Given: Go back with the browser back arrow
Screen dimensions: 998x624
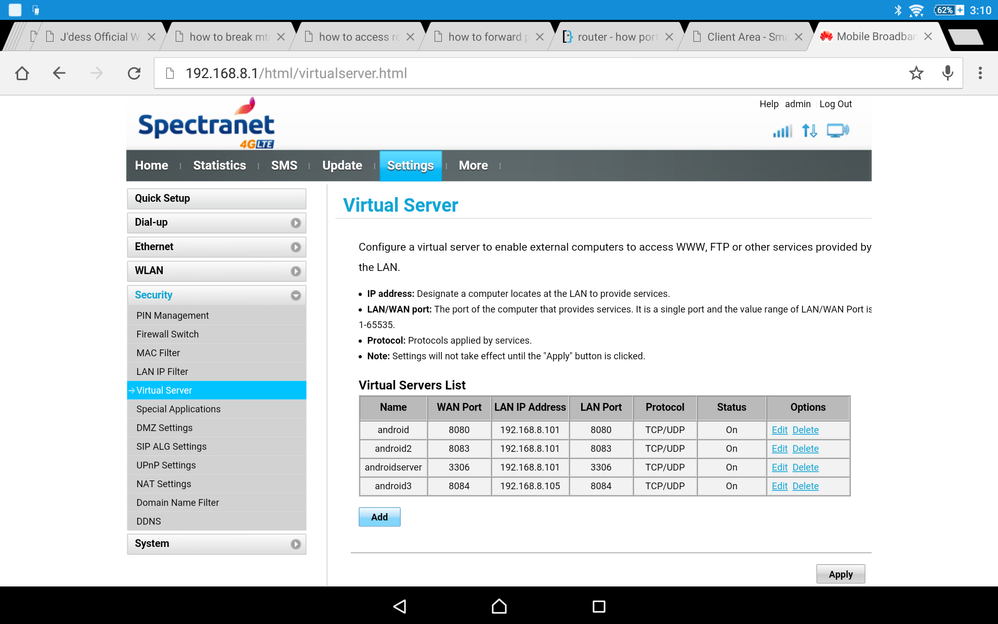Looking at the screenshot, I should pyautogui.click(x=59, y=73).
